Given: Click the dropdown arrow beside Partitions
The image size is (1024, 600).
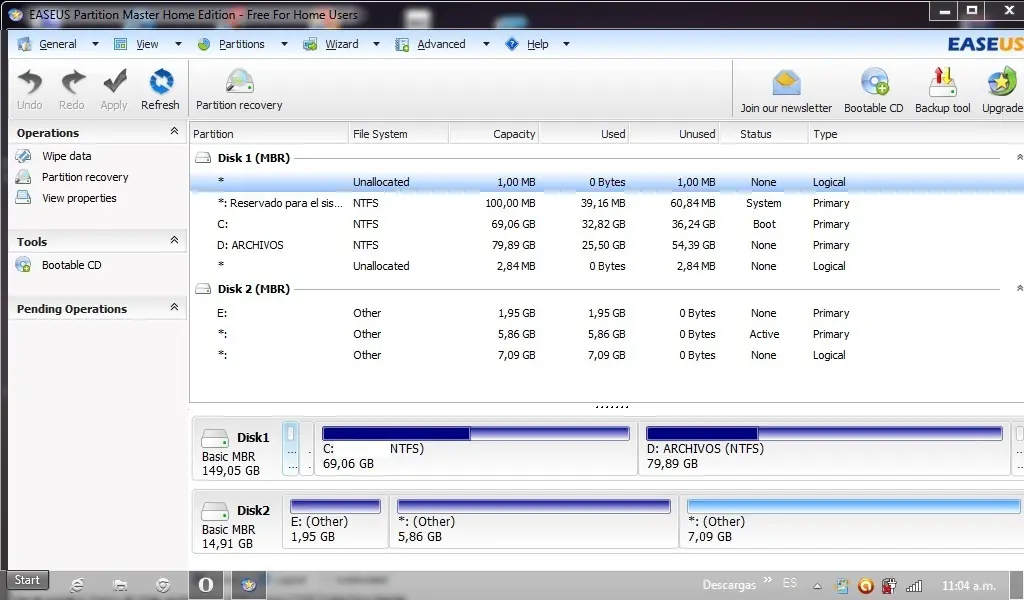Looking at the screenshot, I should [284, 44].
